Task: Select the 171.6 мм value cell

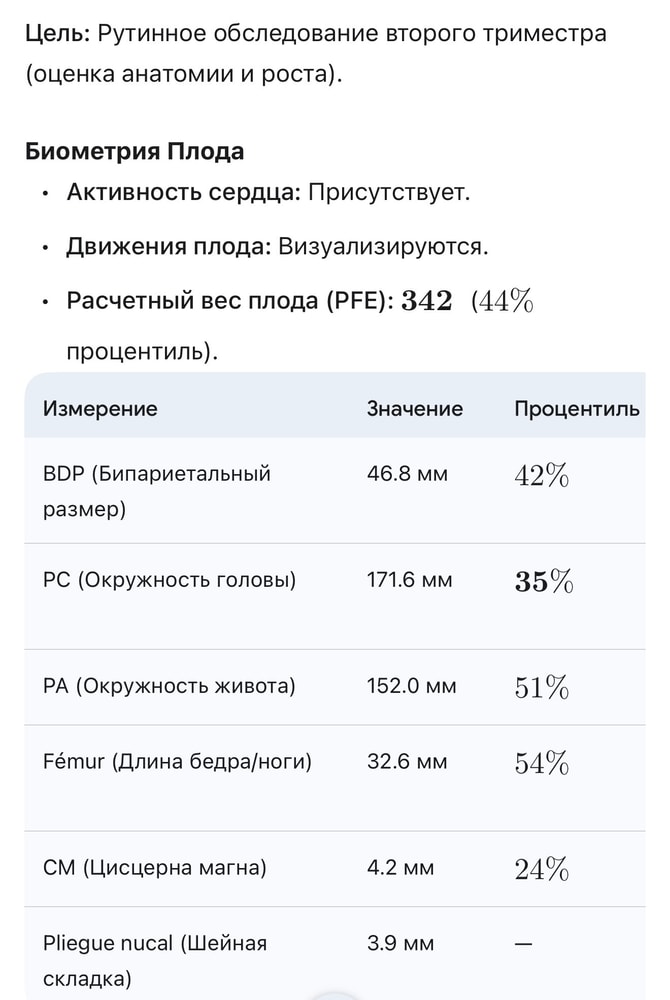Action: tap(410, 580)
